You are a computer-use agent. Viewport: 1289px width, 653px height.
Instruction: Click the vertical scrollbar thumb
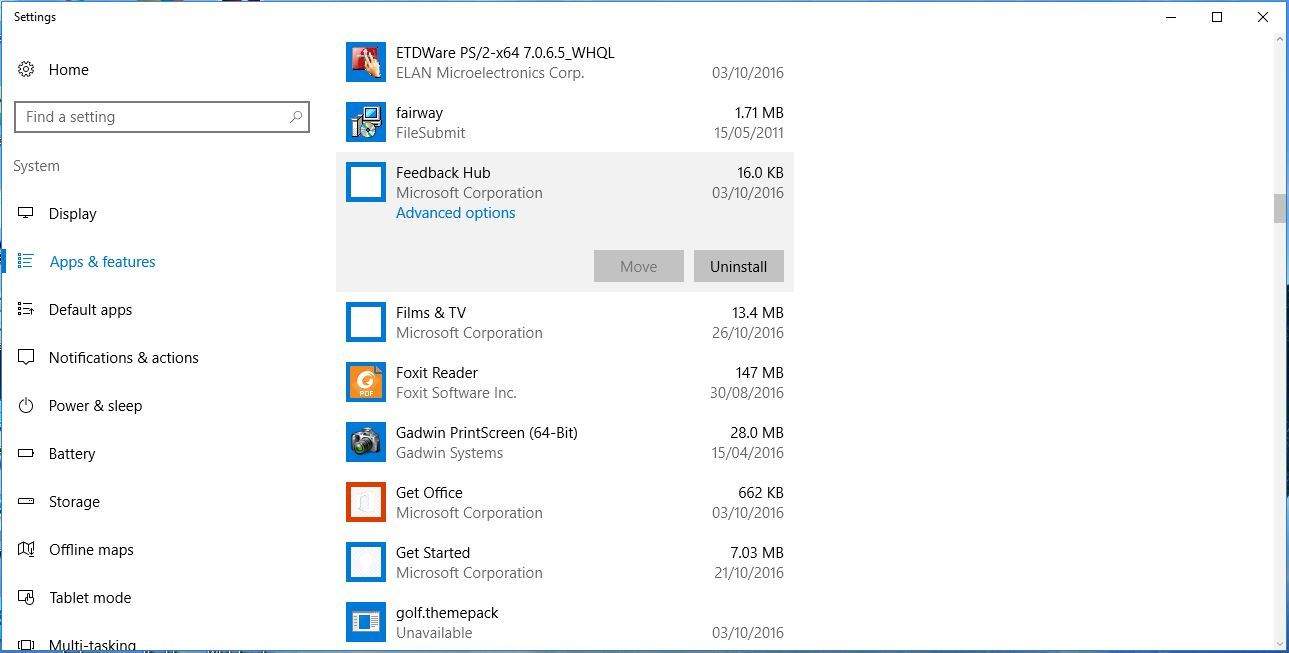(x=1278, y=208)
